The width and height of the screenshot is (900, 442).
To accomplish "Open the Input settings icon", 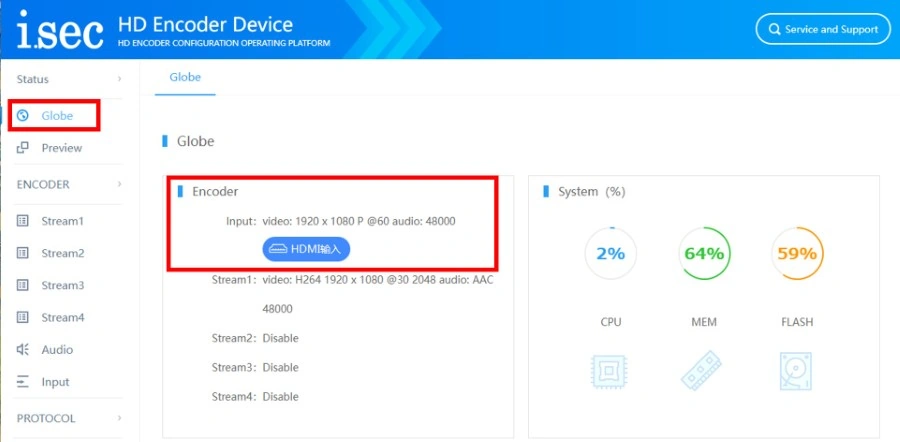I will click(23, 382).
